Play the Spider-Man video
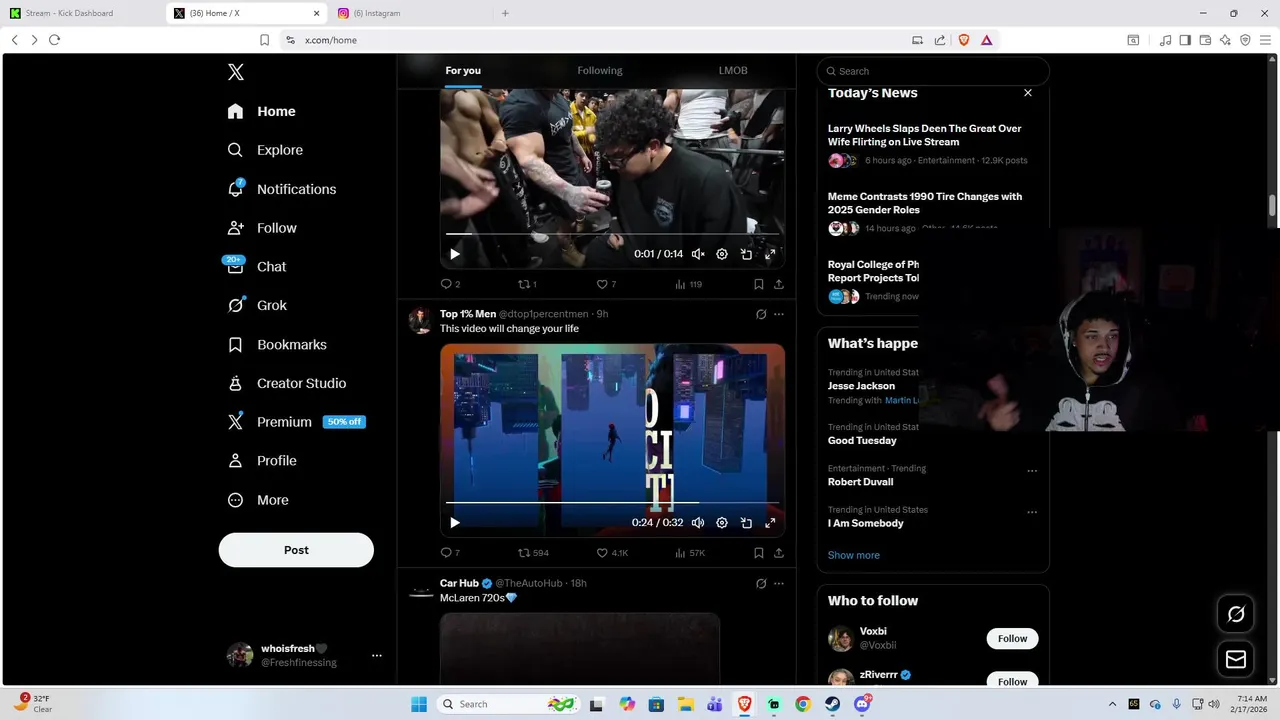The image size is (1280, 720). [455, 522]
